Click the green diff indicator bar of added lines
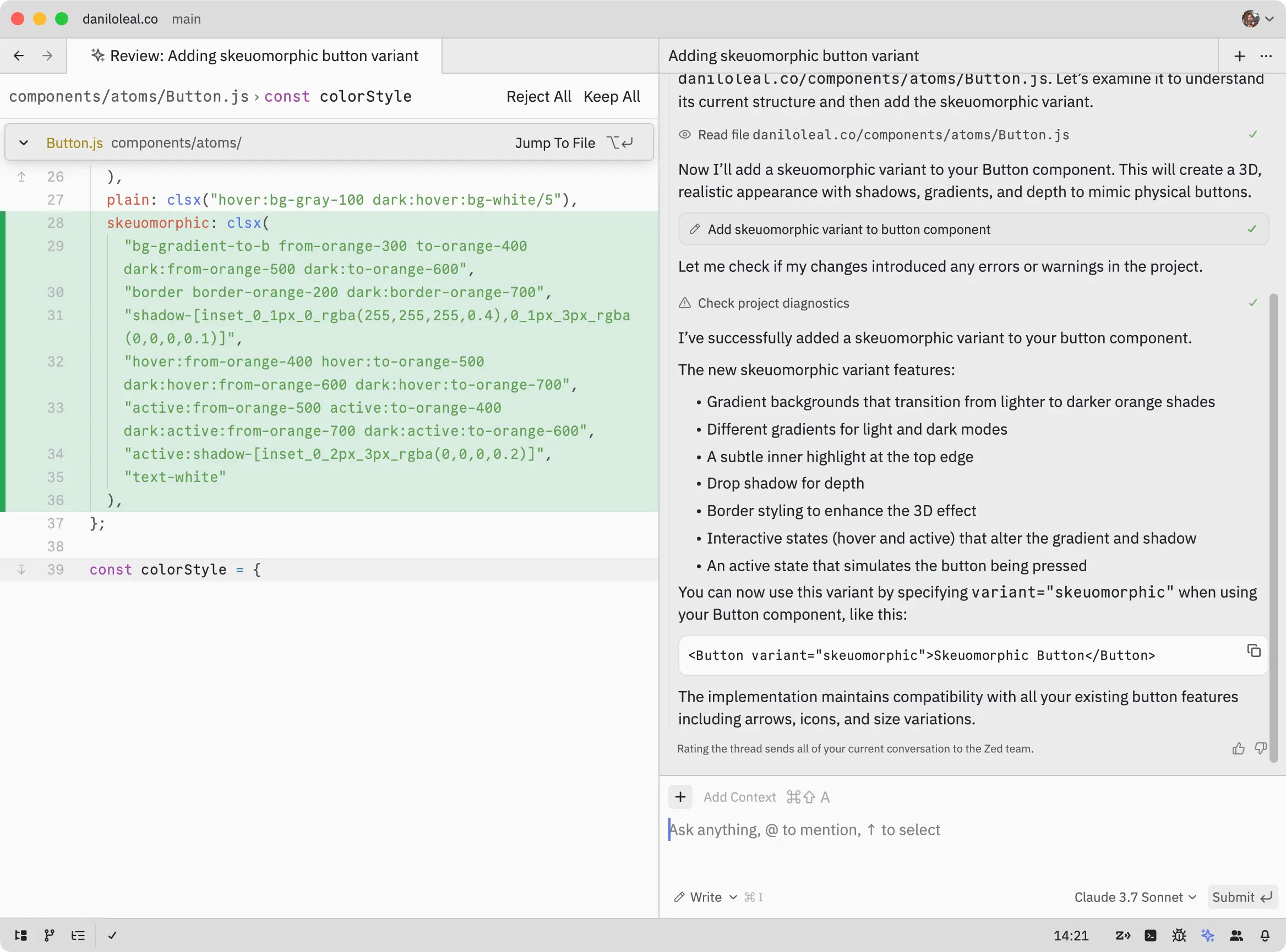 tap(3, 362)
